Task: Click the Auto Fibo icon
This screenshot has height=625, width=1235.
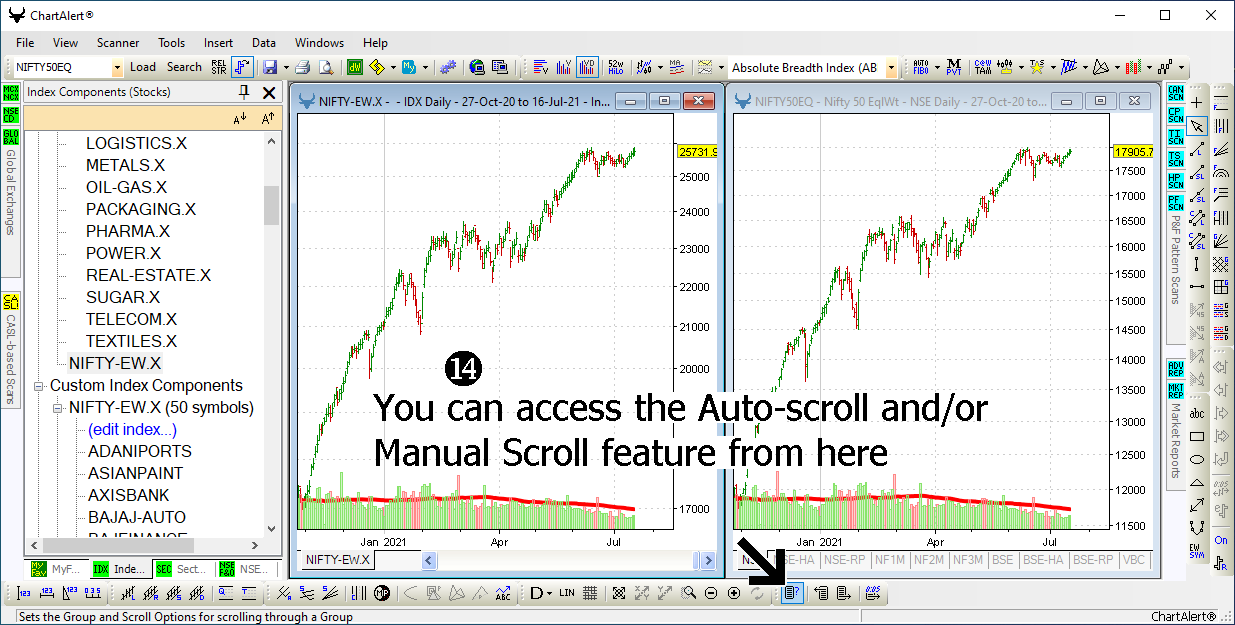Action: click(921, 67)
